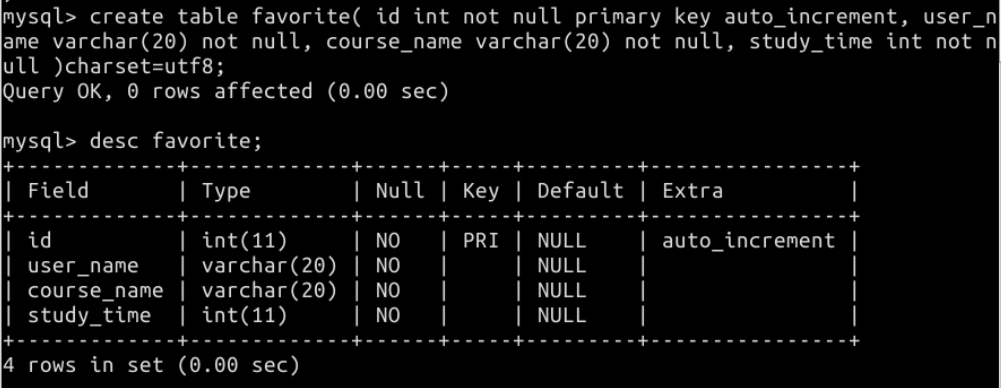
Task: Click the 'Default' column header
Action: 580,191
